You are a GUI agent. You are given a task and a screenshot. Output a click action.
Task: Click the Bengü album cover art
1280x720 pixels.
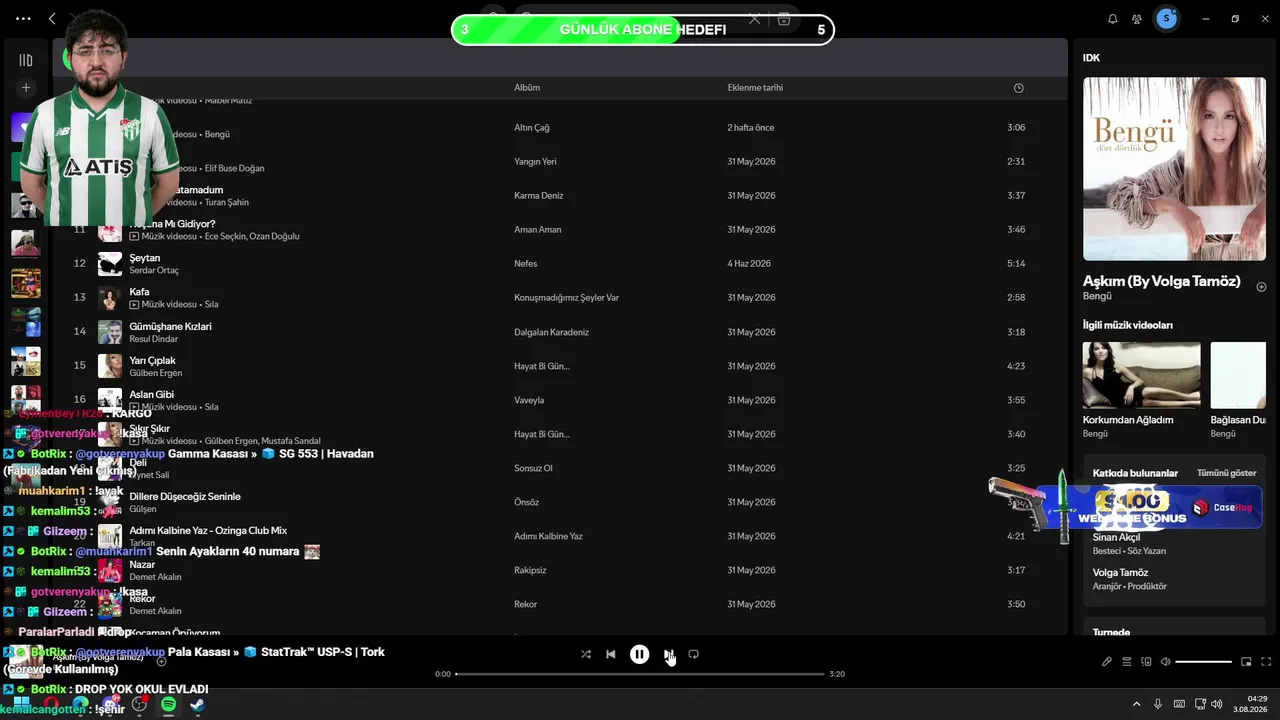[x=1174, y=169]
